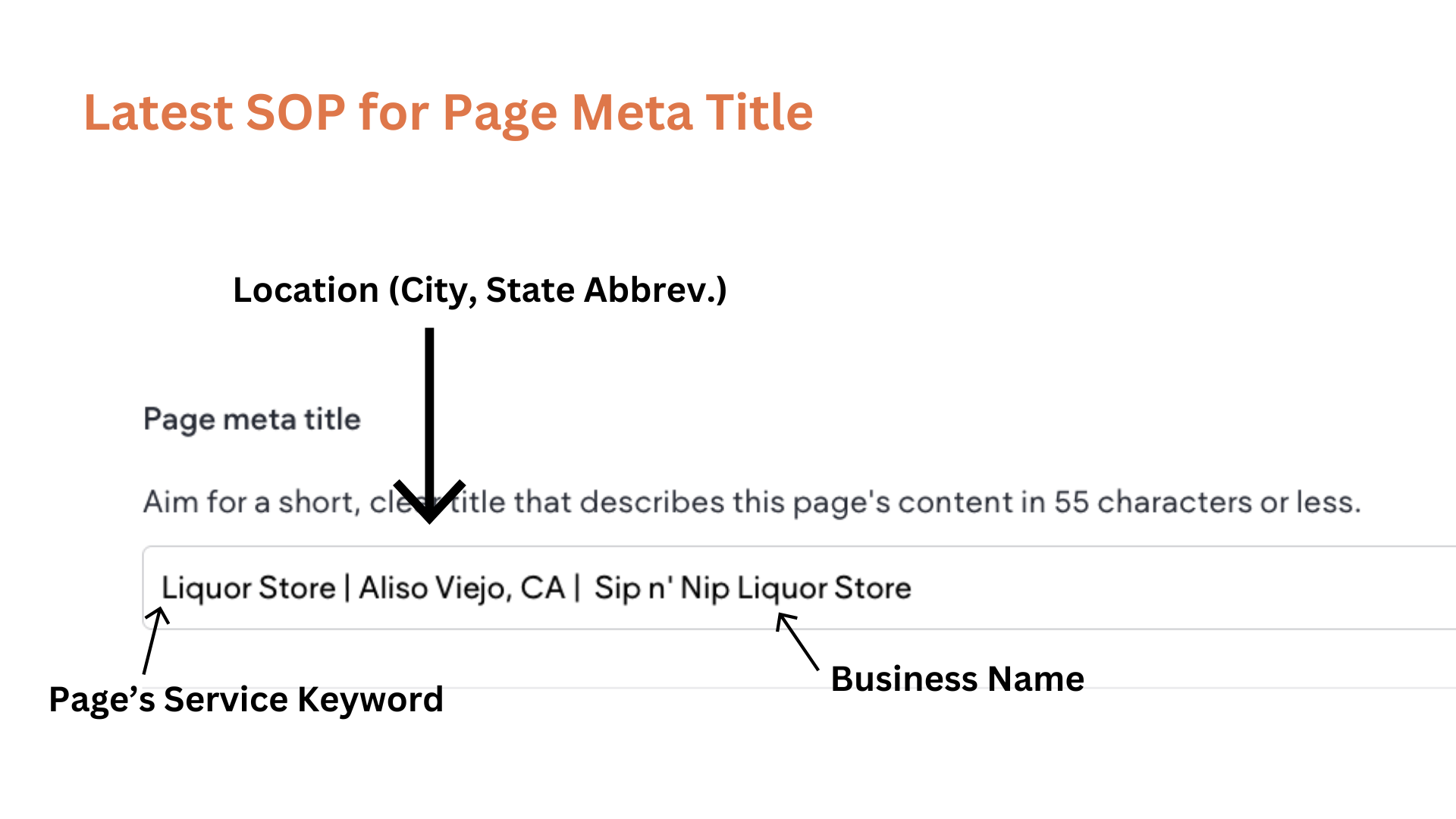Viewport: 1456px width, 819px height.
Task: Click the arrowhead of the large down arrow
Action: pyautogui.click(x=429, y=502)
